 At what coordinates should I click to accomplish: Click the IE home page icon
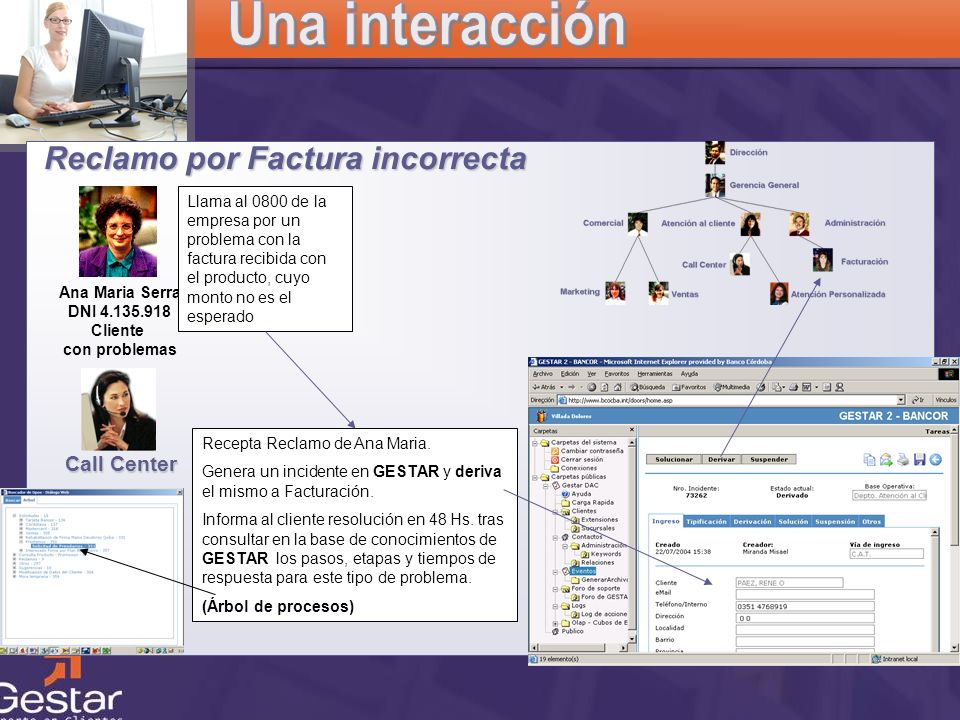[x=618, y=387]
